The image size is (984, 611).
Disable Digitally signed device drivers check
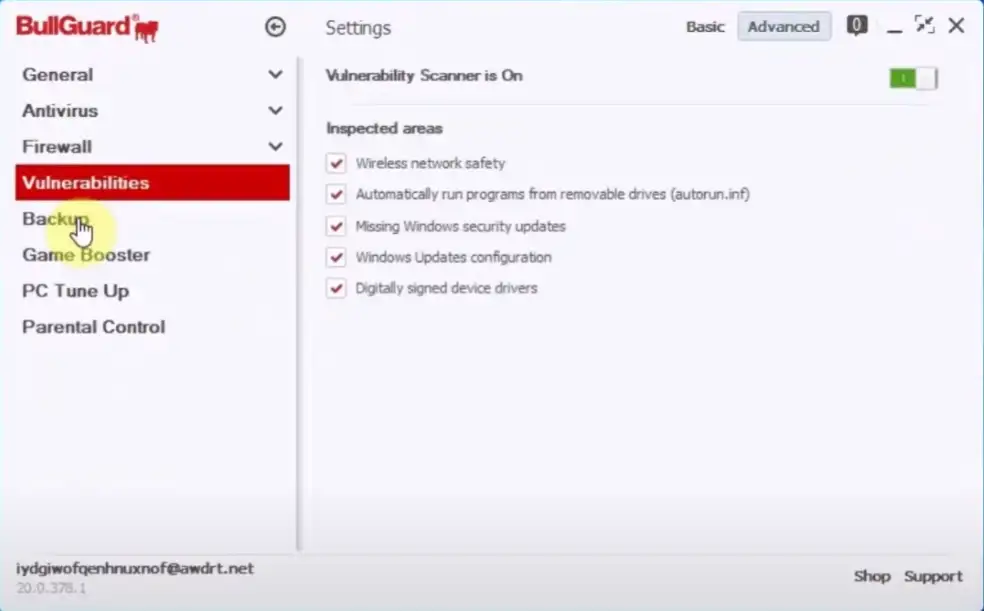(x=336, y=288)
